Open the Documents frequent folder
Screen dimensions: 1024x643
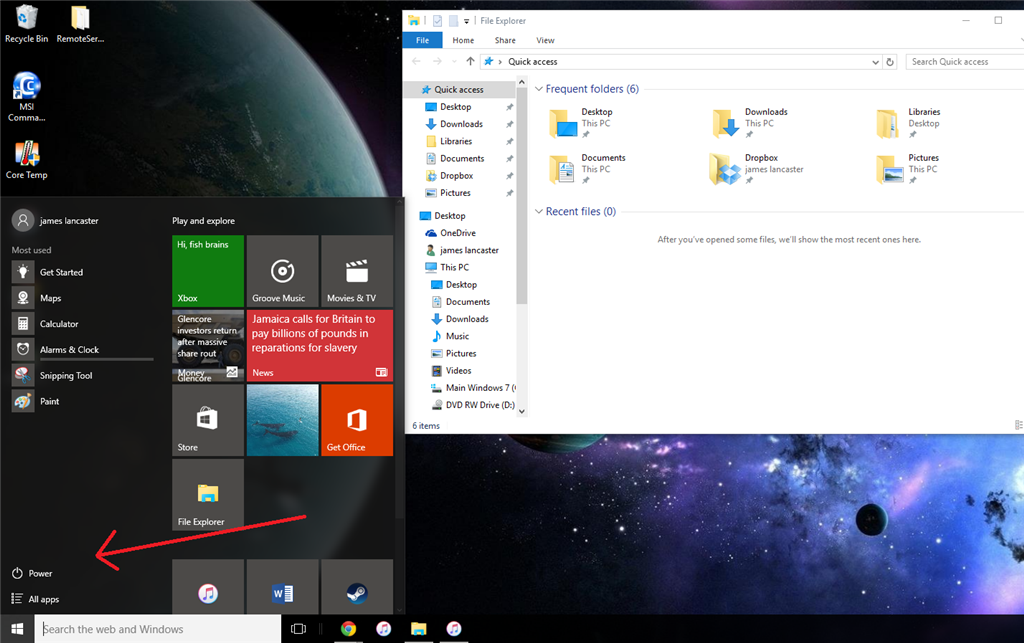click(587, 169)
